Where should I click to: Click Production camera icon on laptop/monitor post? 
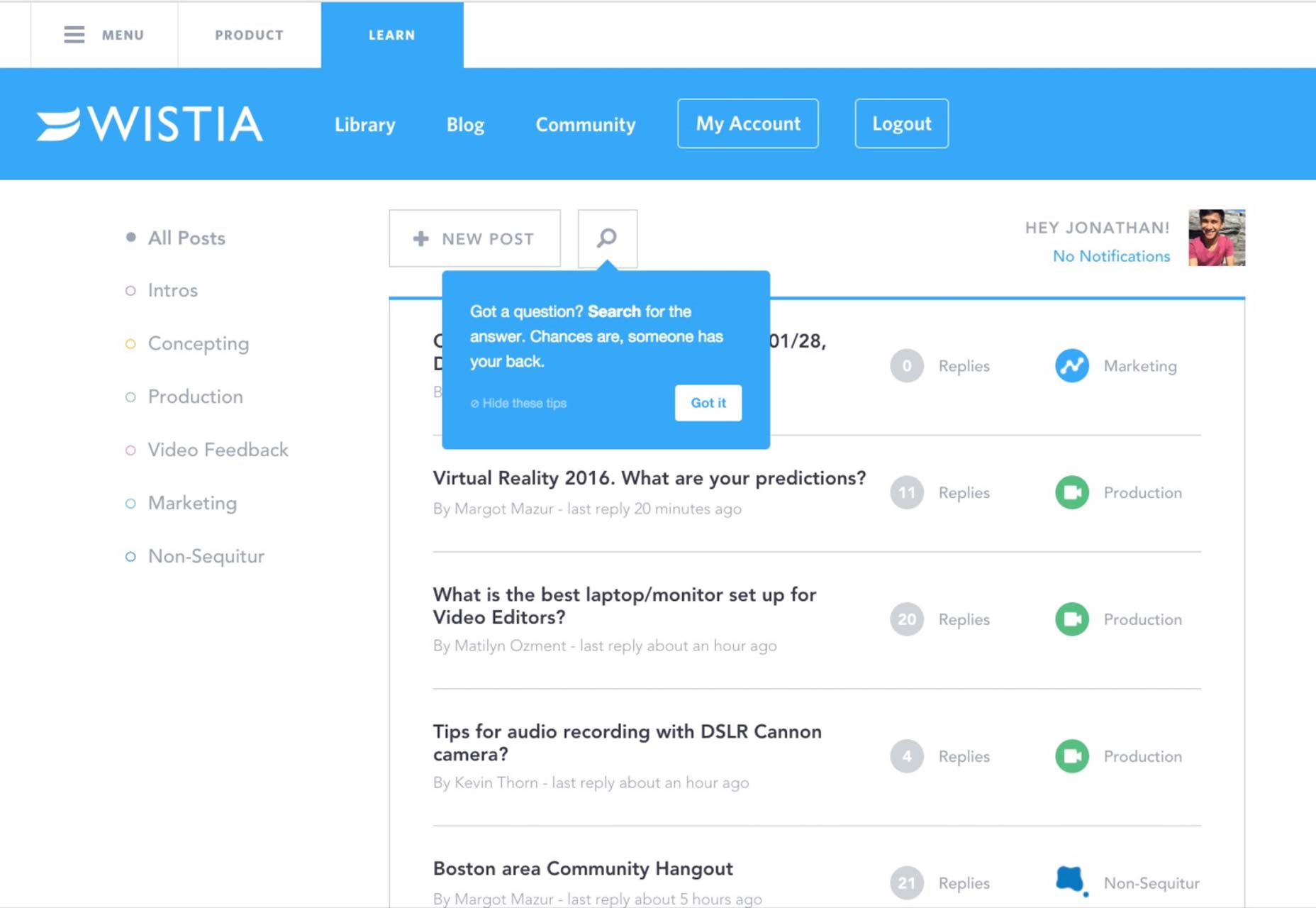[1072, 619]
